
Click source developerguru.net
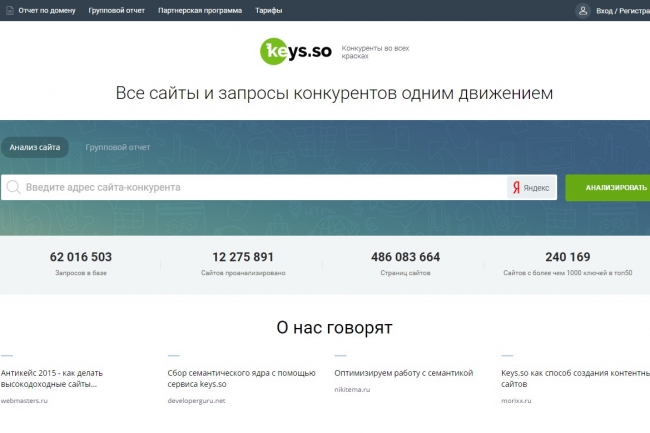point(196,401)
